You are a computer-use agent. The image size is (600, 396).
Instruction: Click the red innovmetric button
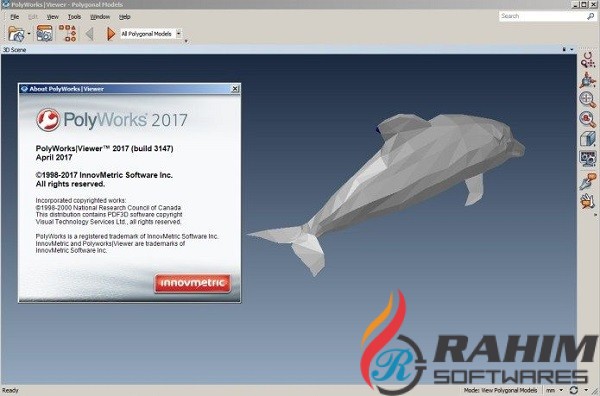[x=192, y=283]
